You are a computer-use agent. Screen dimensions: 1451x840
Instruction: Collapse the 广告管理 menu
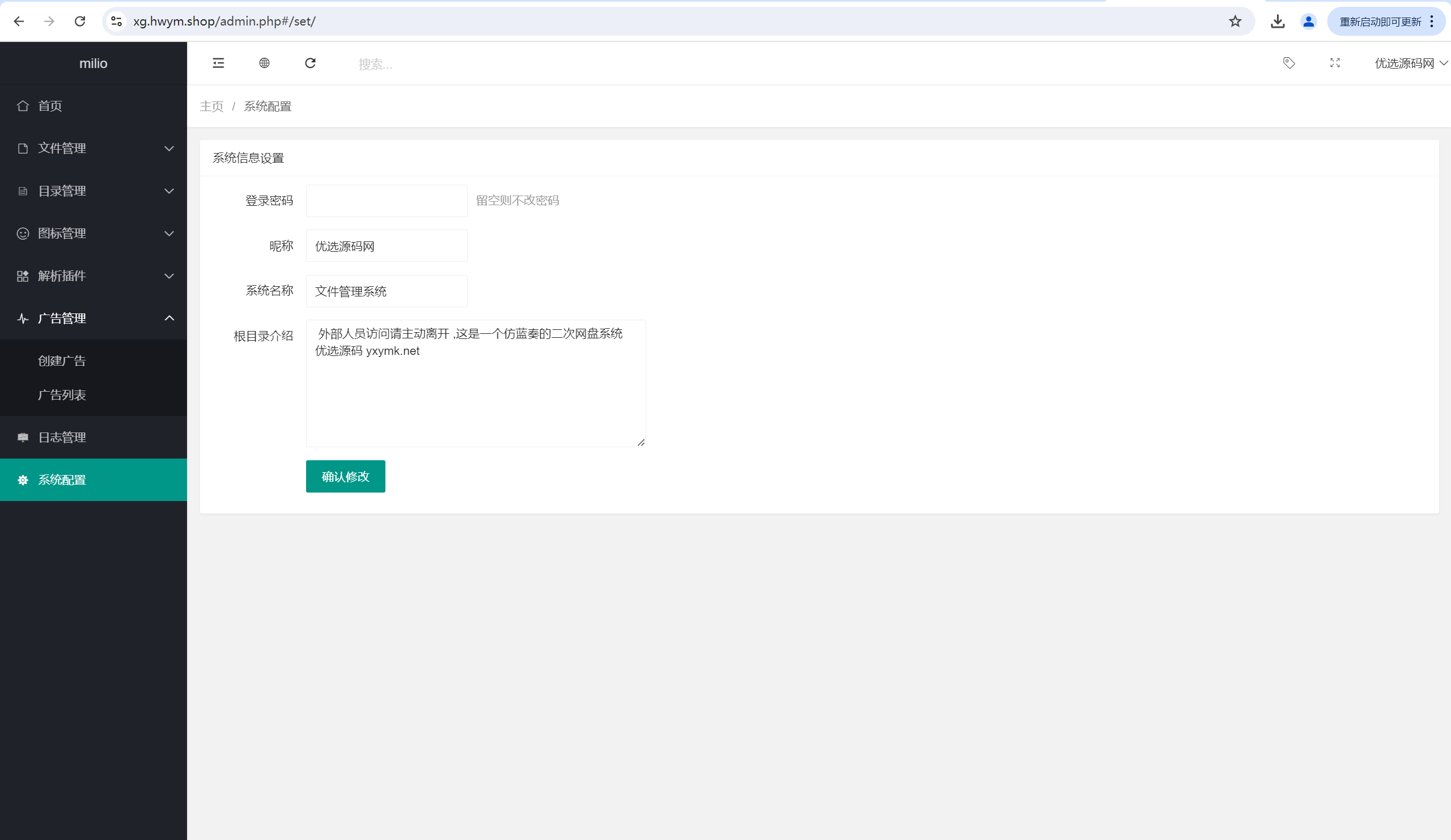(94, 319)
